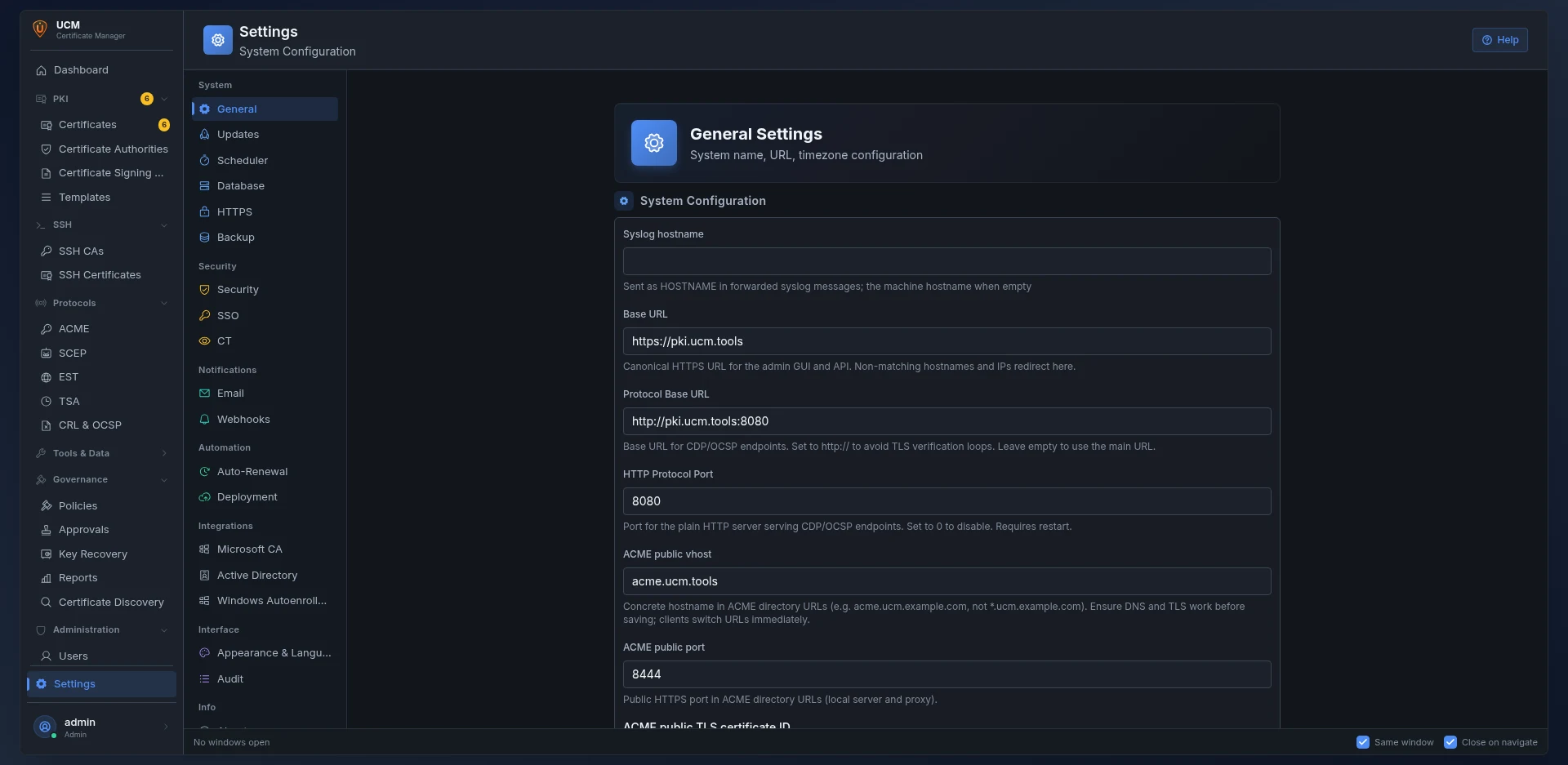Screen dimensions: 1568x765
Task: Open the Active Directory settings item
Action: (x=265, y=576)
